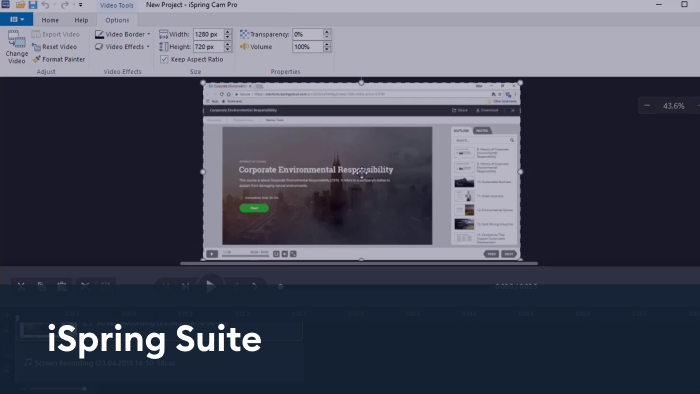Focus the Volume field showing 100%
The image size is (700, 394).
(308, 47)
